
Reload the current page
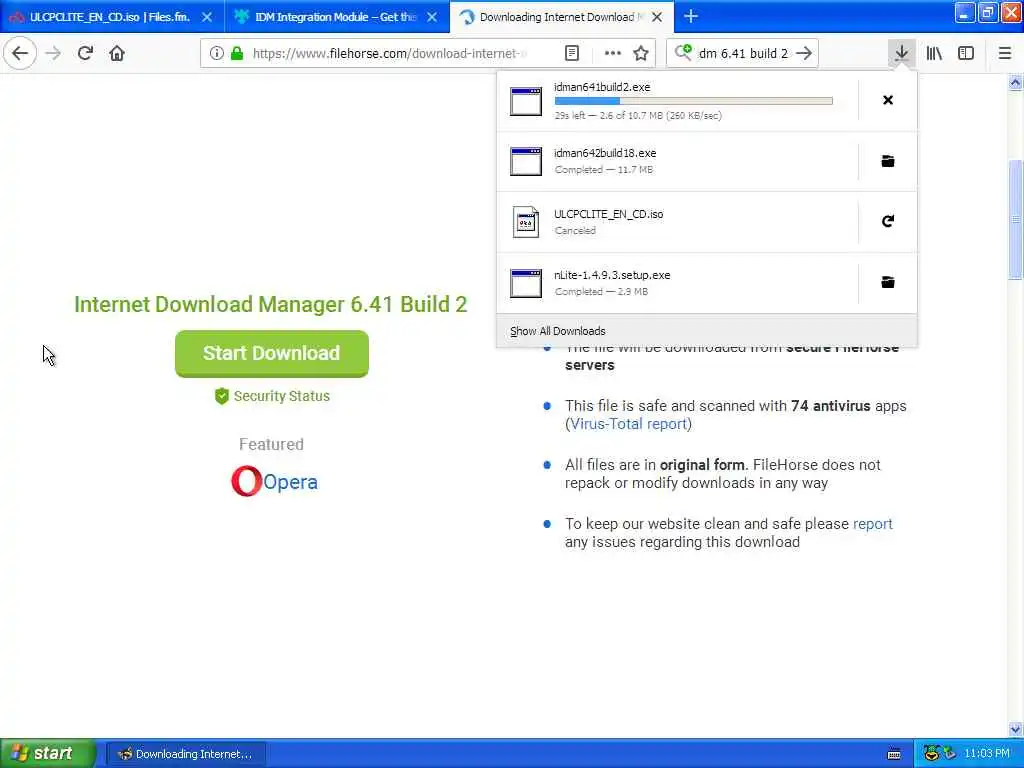(x=85, y=54)
